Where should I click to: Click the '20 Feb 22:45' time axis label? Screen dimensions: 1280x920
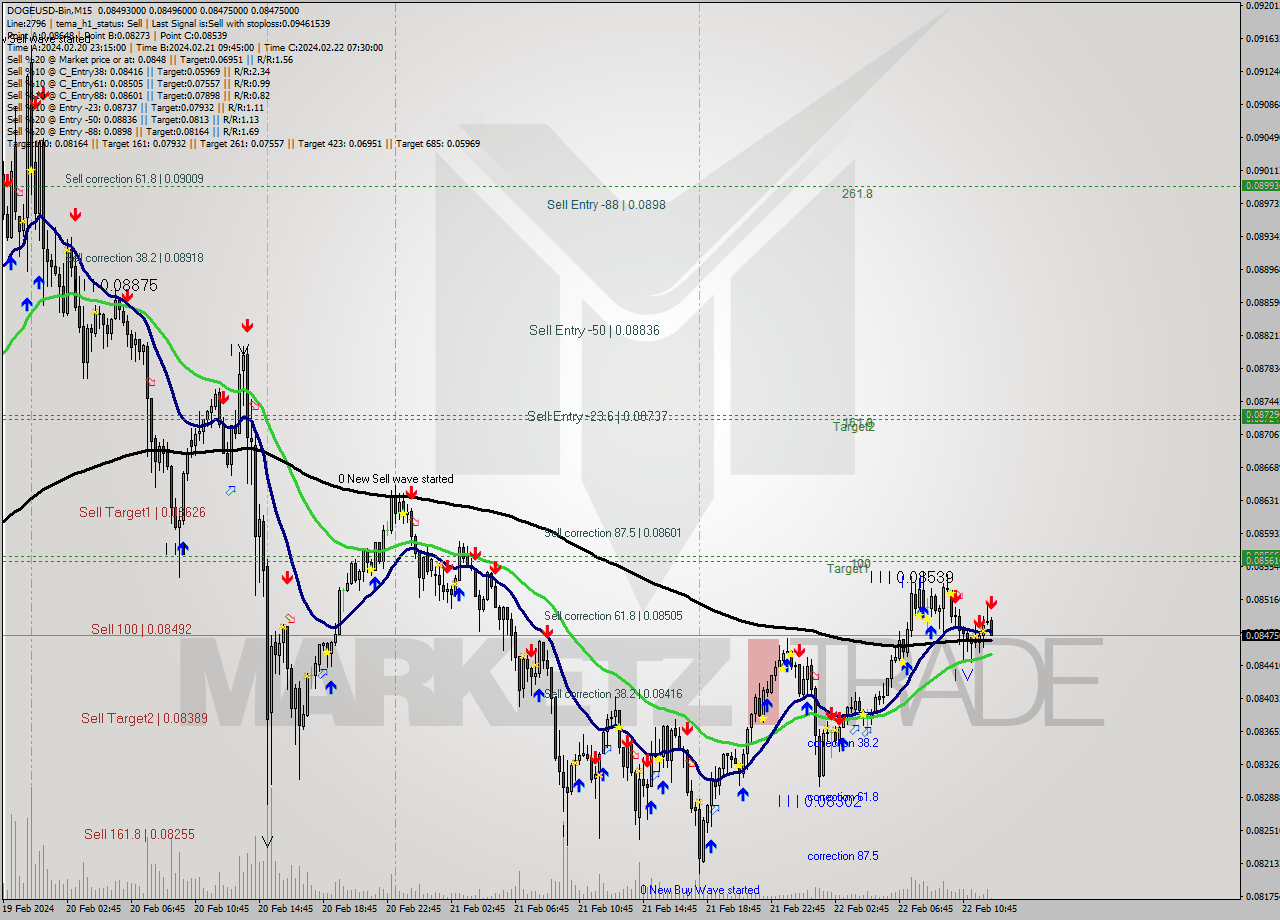tap(414, 909)
